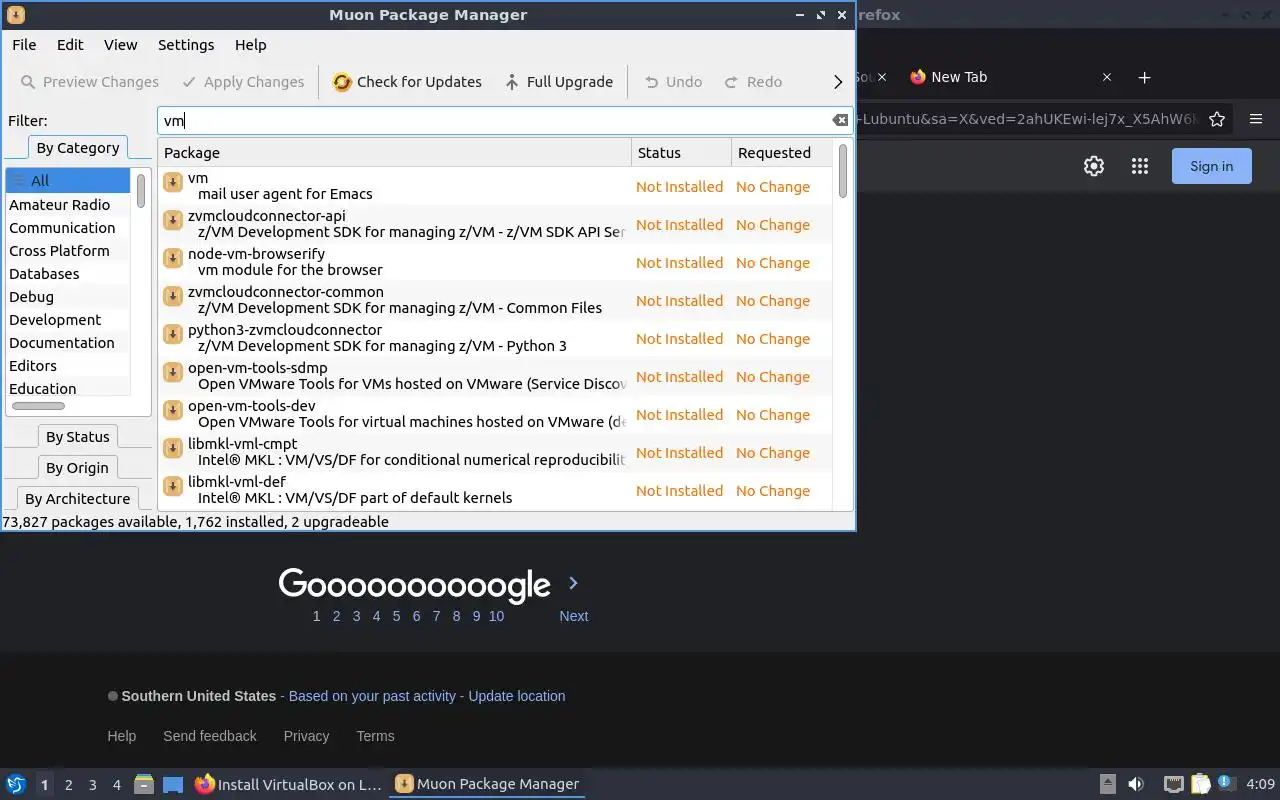Viewport: 1280px width, 800px height.
Task: Sort by the Package column header
Action: point(394,153)
